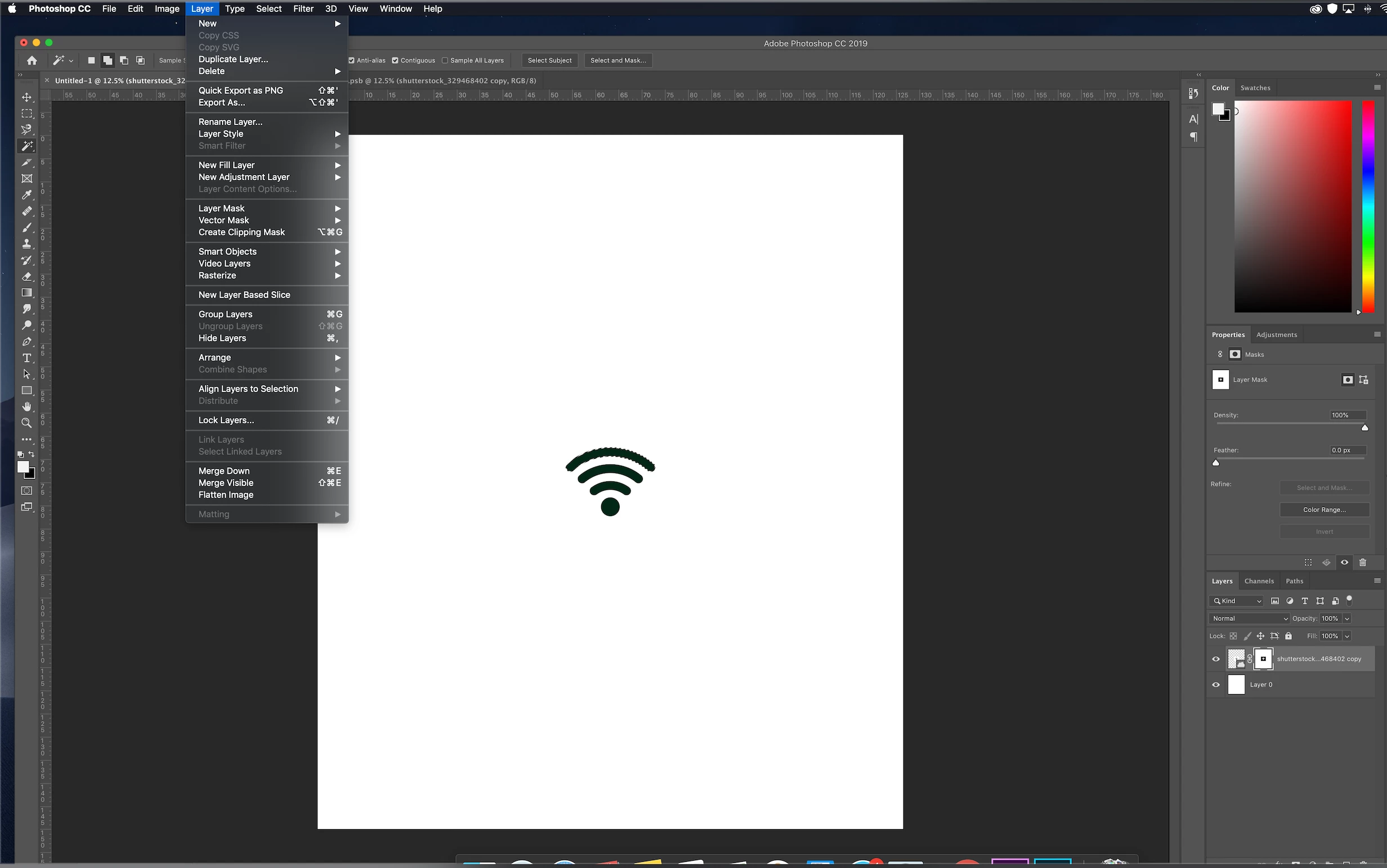Select the Hand tool
1387x868 pixels.
pyautogui.click(x=26, y=406)
